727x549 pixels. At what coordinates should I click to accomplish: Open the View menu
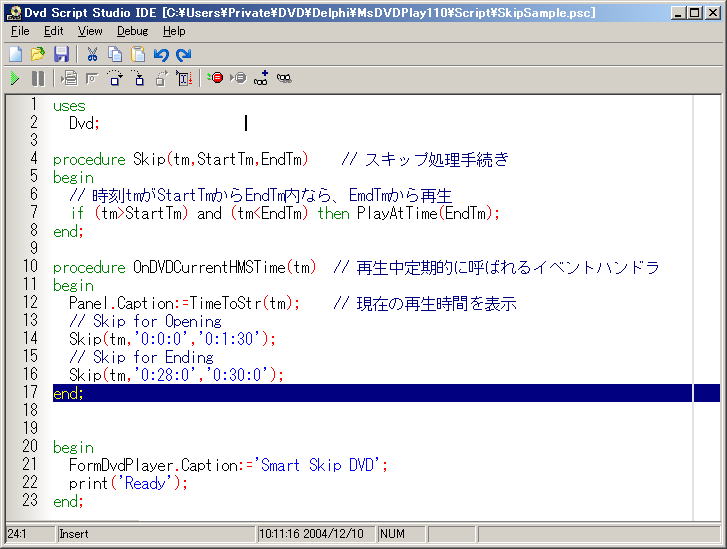[90, 31]
